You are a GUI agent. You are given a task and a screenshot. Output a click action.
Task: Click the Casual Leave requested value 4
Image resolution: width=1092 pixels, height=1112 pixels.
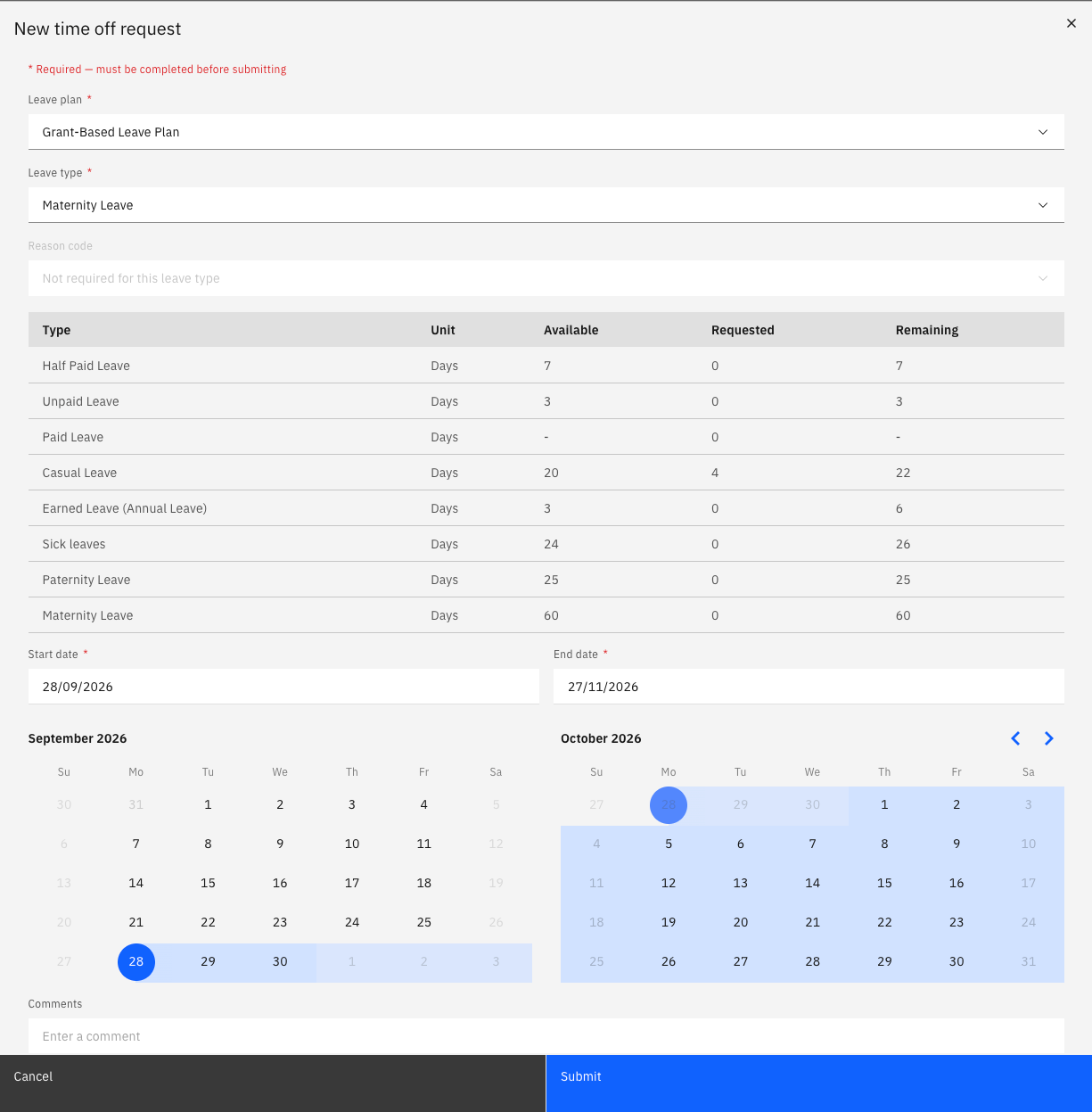(715, 473)
